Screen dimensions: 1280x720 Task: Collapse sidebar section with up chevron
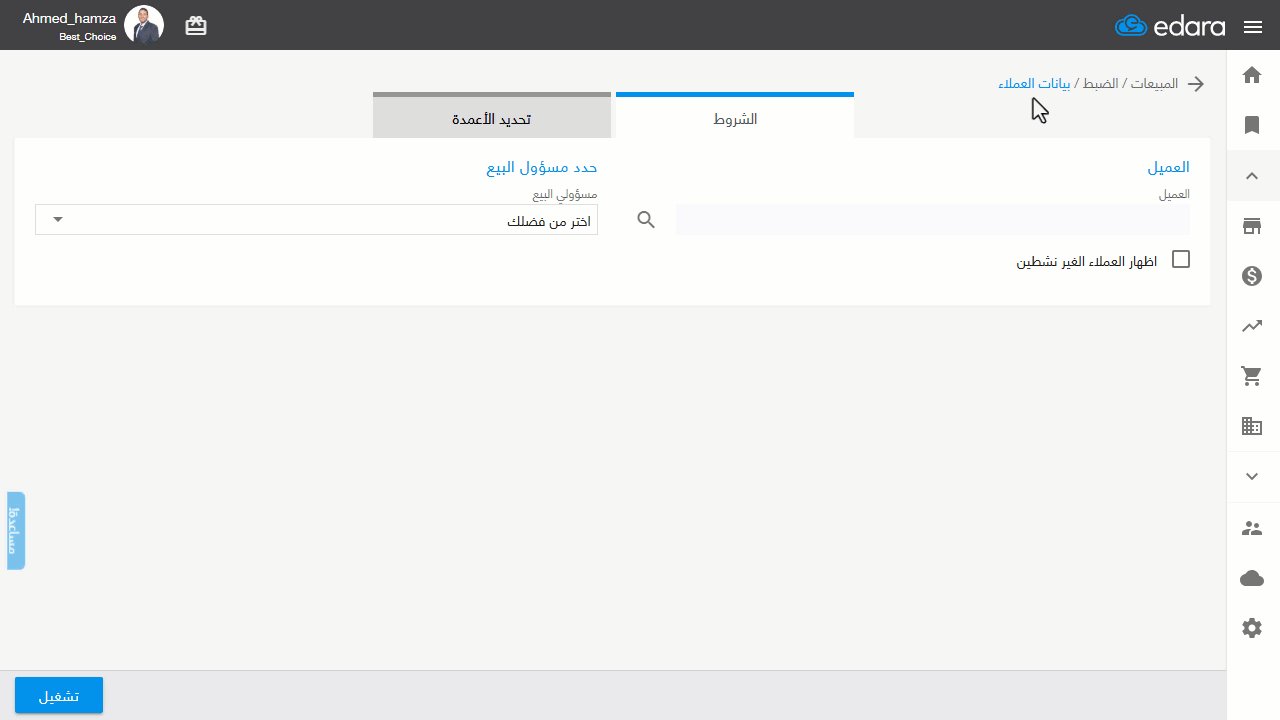(x=1252, y=176)
